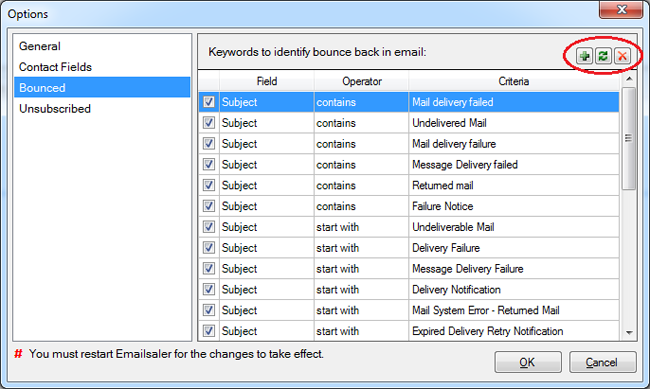
Task: Select the Bounced category item
Action: [x=102, y=88]
